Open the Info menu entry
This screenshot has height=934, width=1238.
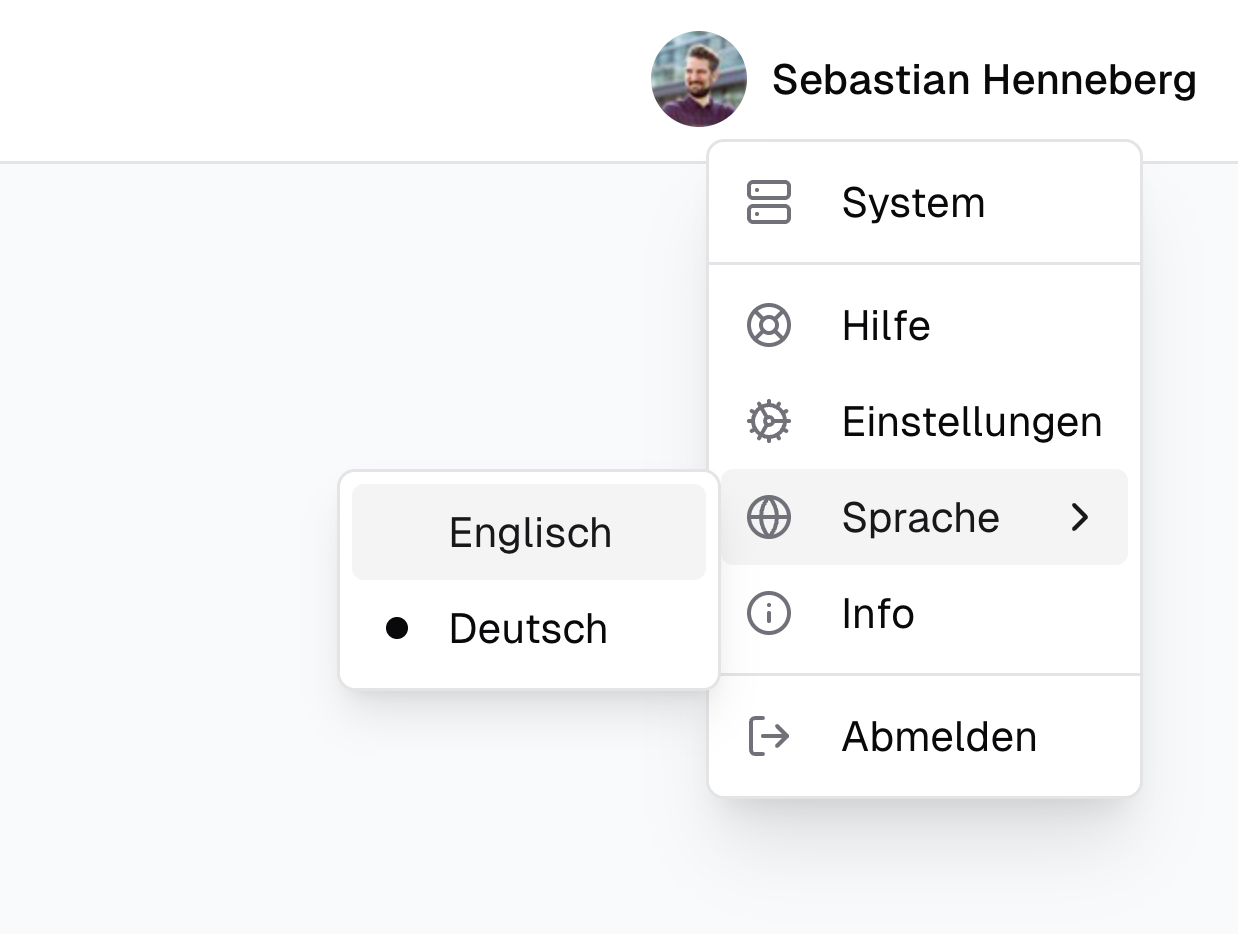pos(878,613)
